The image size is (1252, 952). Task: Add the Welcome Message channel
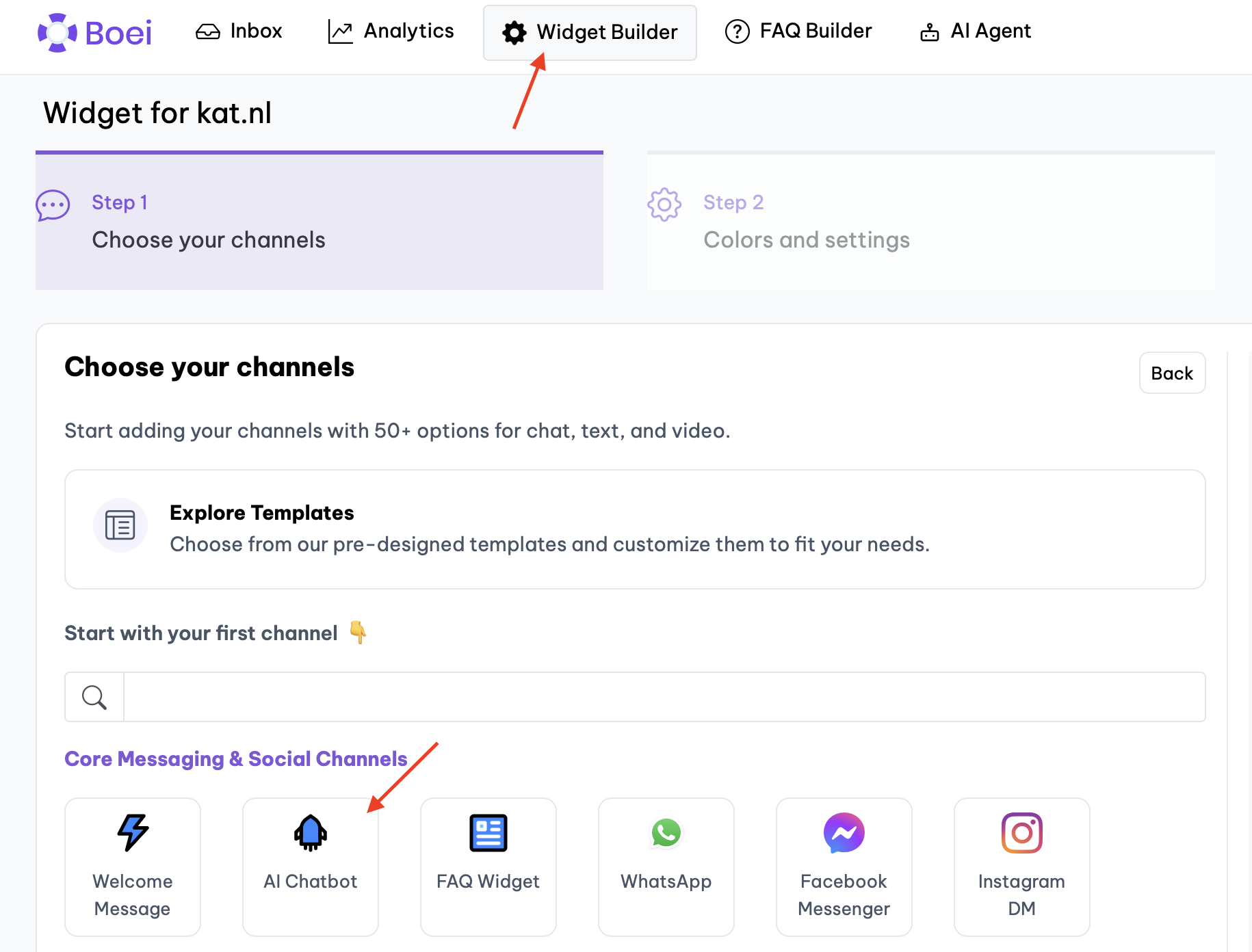[133, 867]
